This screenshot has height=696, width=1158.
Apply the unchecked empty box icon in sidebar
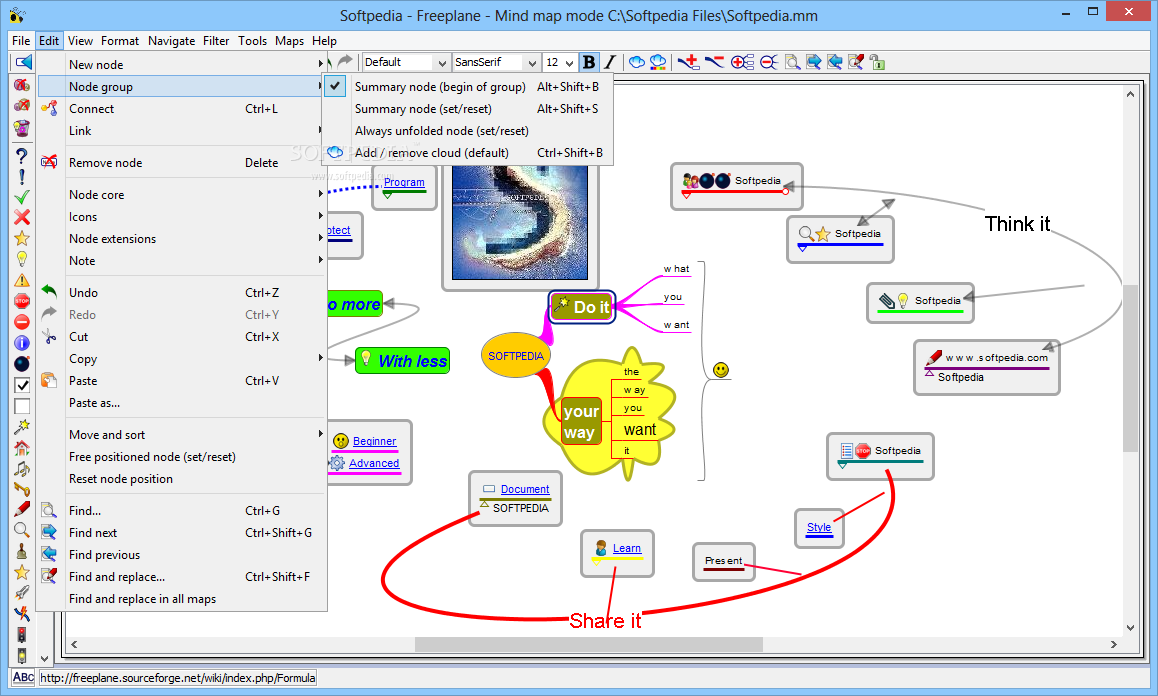(22, 406)
